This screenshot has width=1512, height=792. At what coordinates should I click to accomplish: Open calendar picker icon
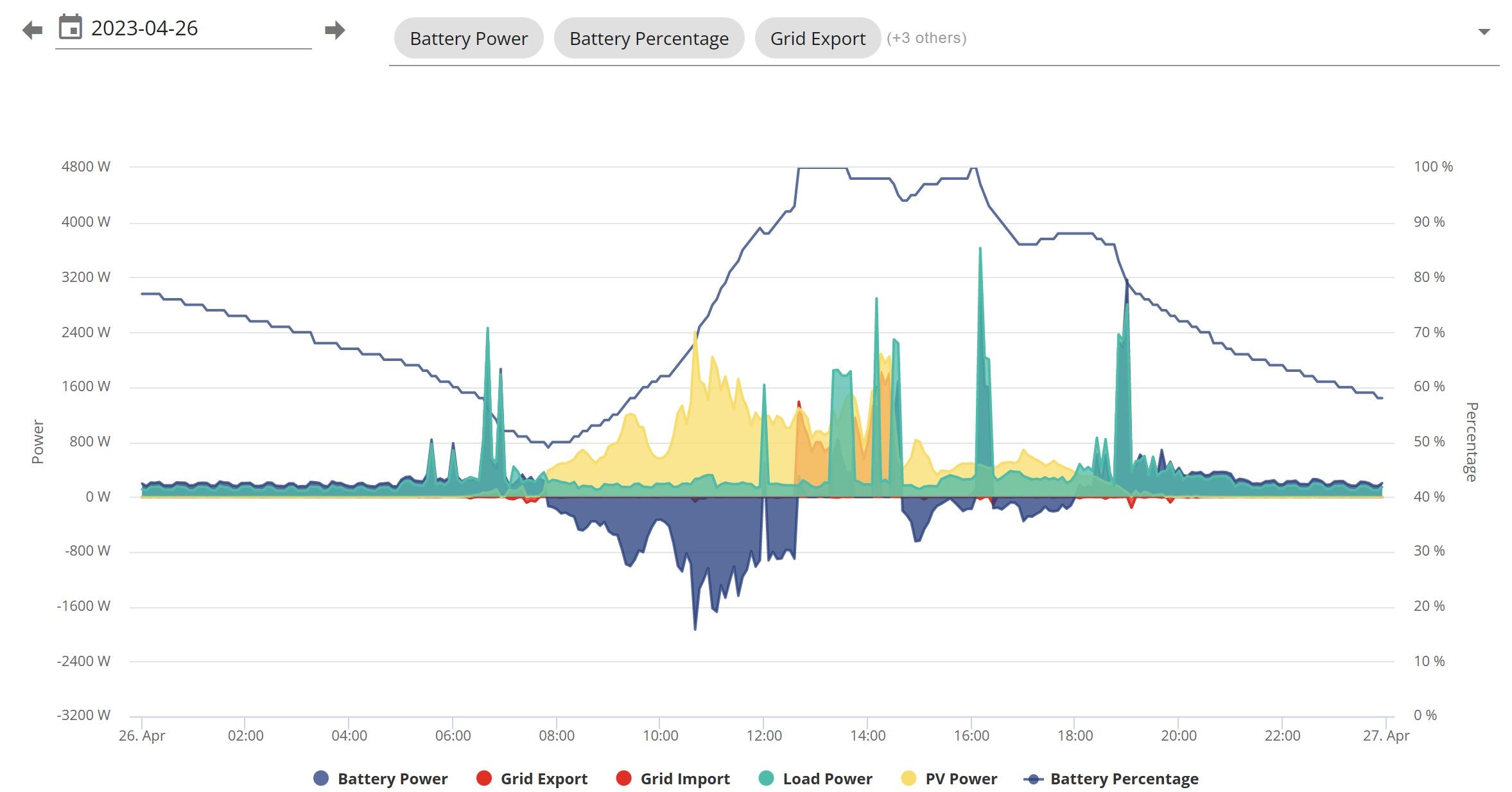click(71, 27)
